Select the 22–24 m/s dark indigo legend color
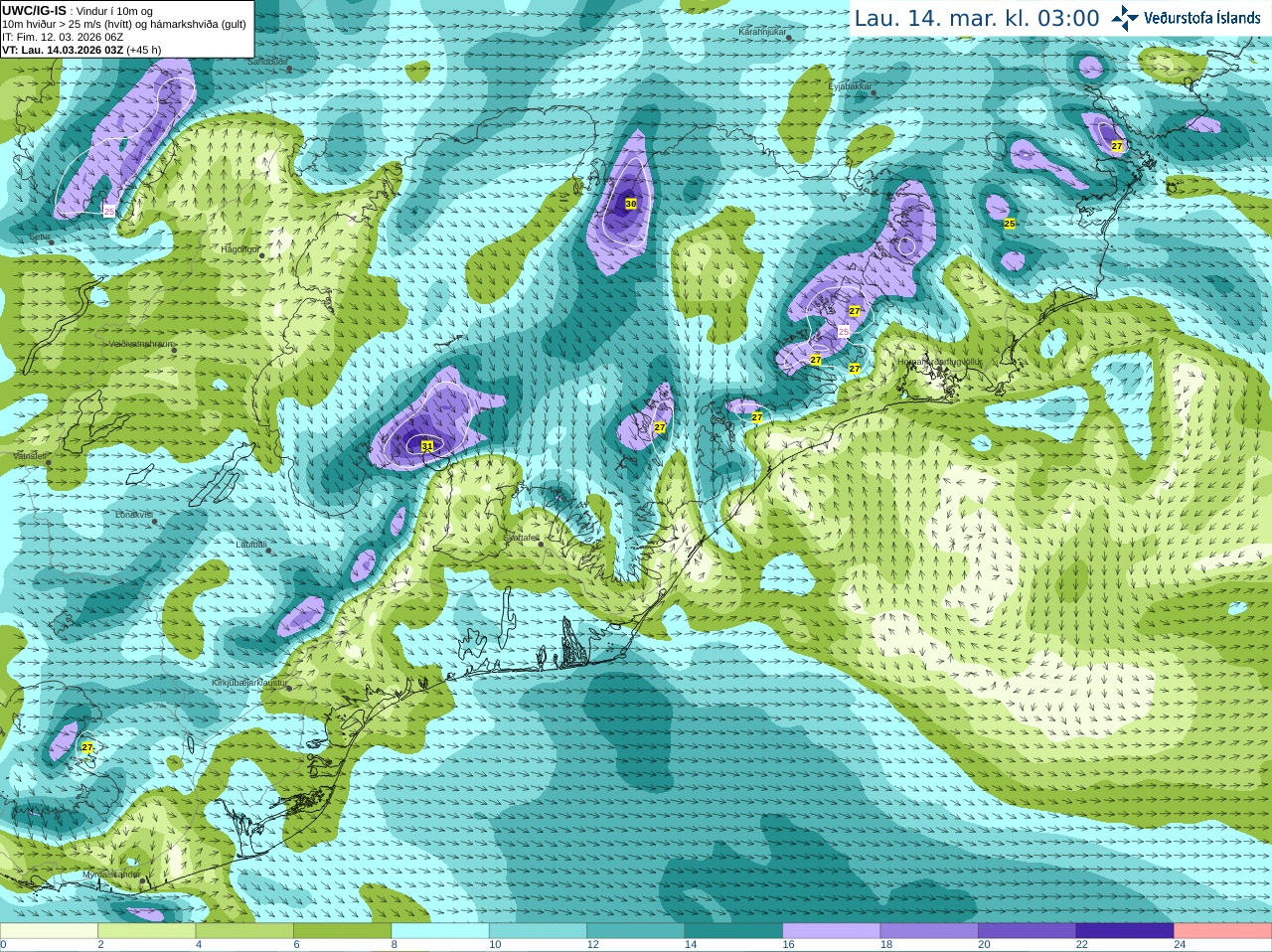The height and width of the screenshot is (952, 1272). click(x=1125, y=930)
